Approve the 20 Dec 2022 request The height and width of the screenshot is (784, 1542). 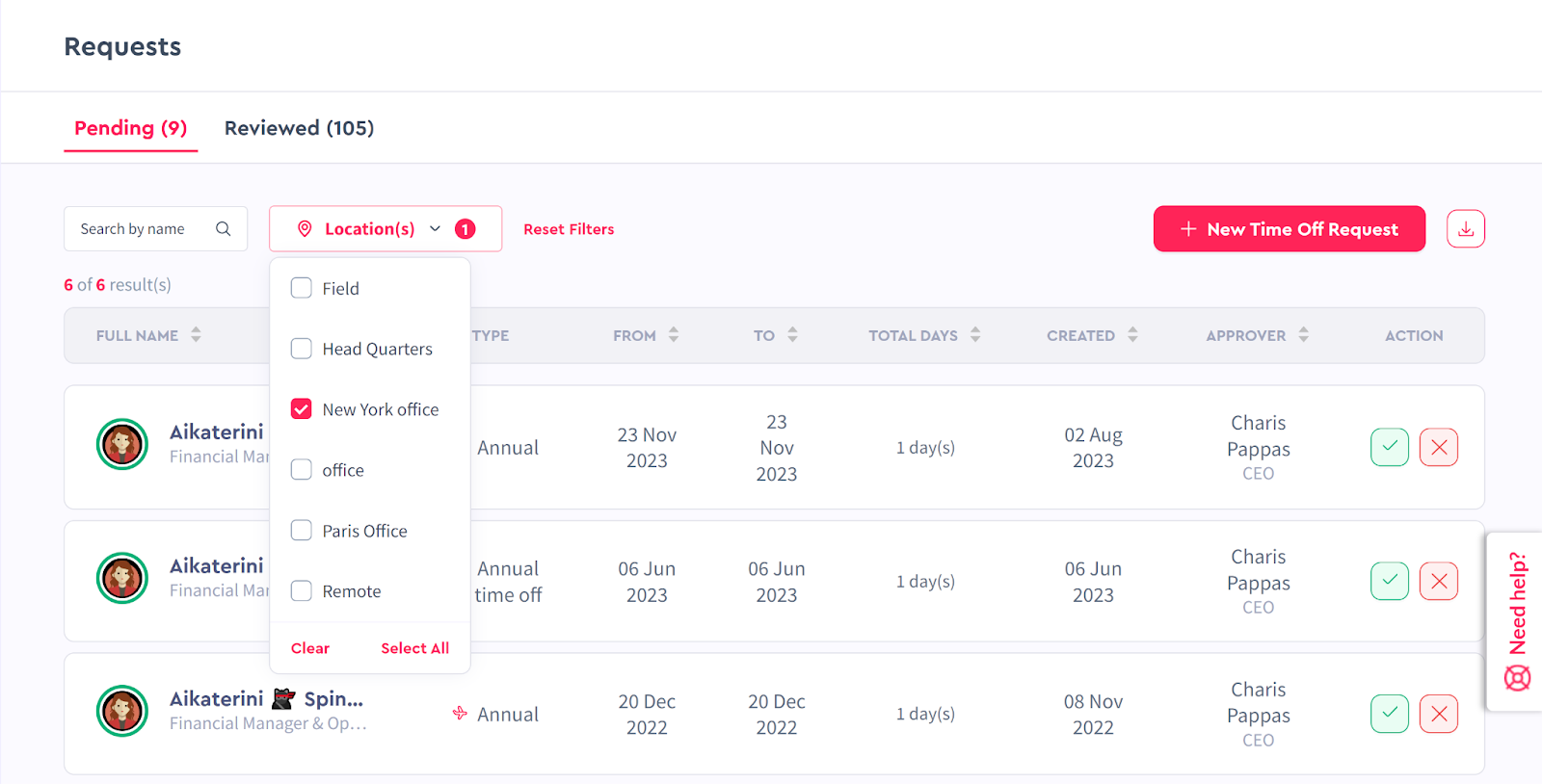1390,714
